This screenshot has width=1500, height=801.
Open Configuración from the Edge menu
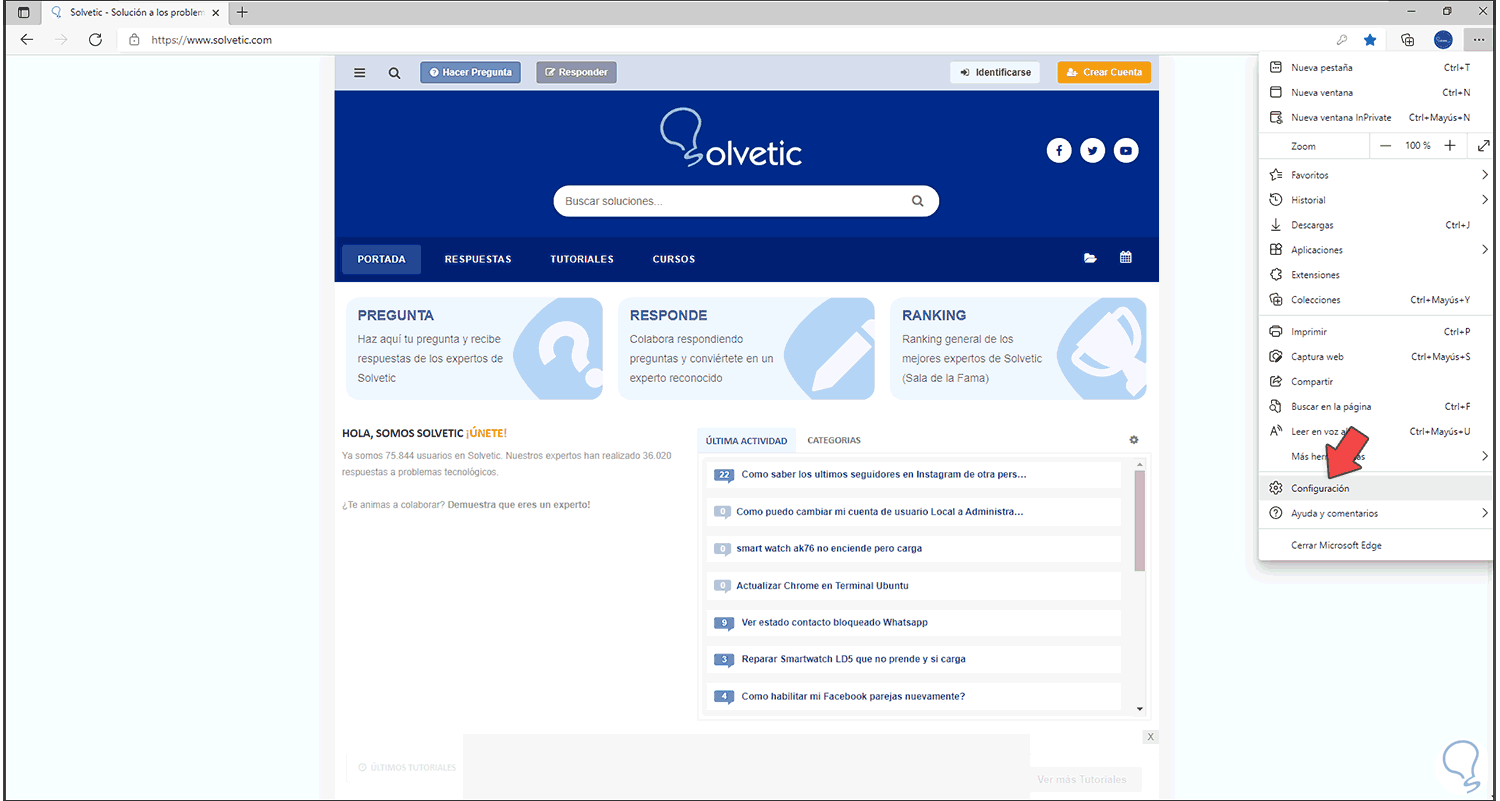click(x=1376, y=488)
